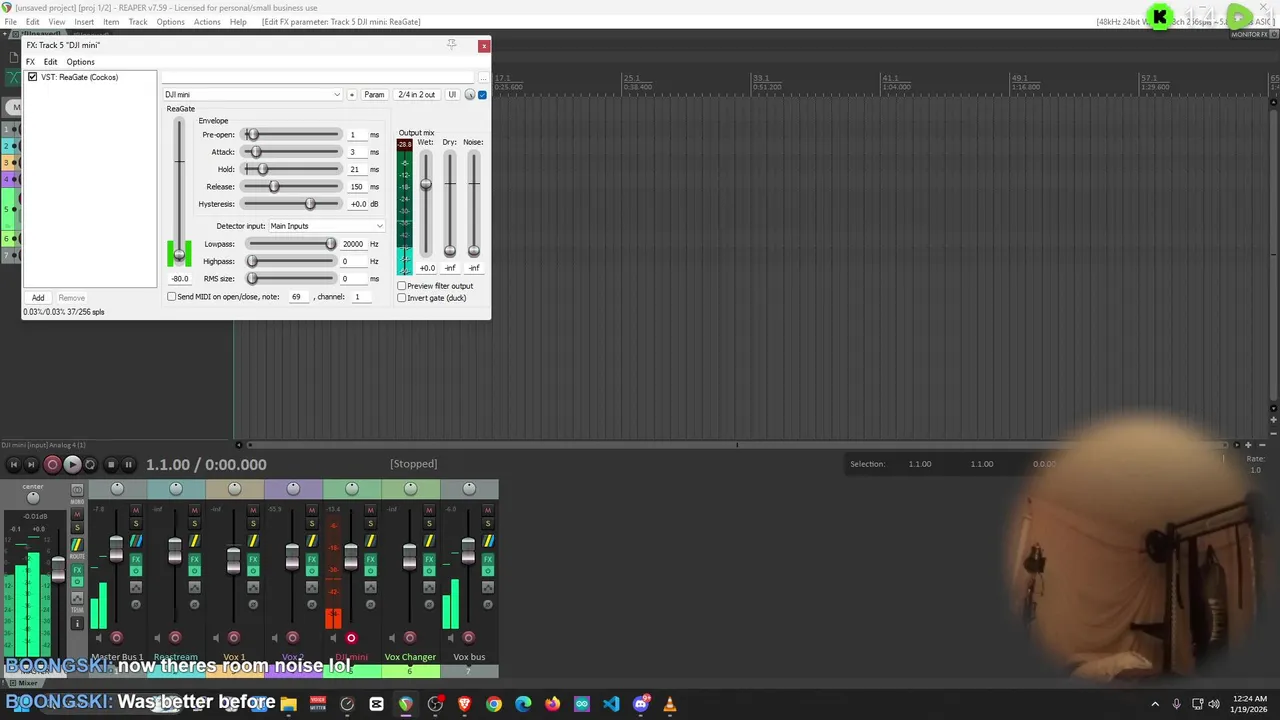The height and width of the screenshot is (720, 1280).
Task: Mute the Vox 2 mixer track
Action: [312, 510]
